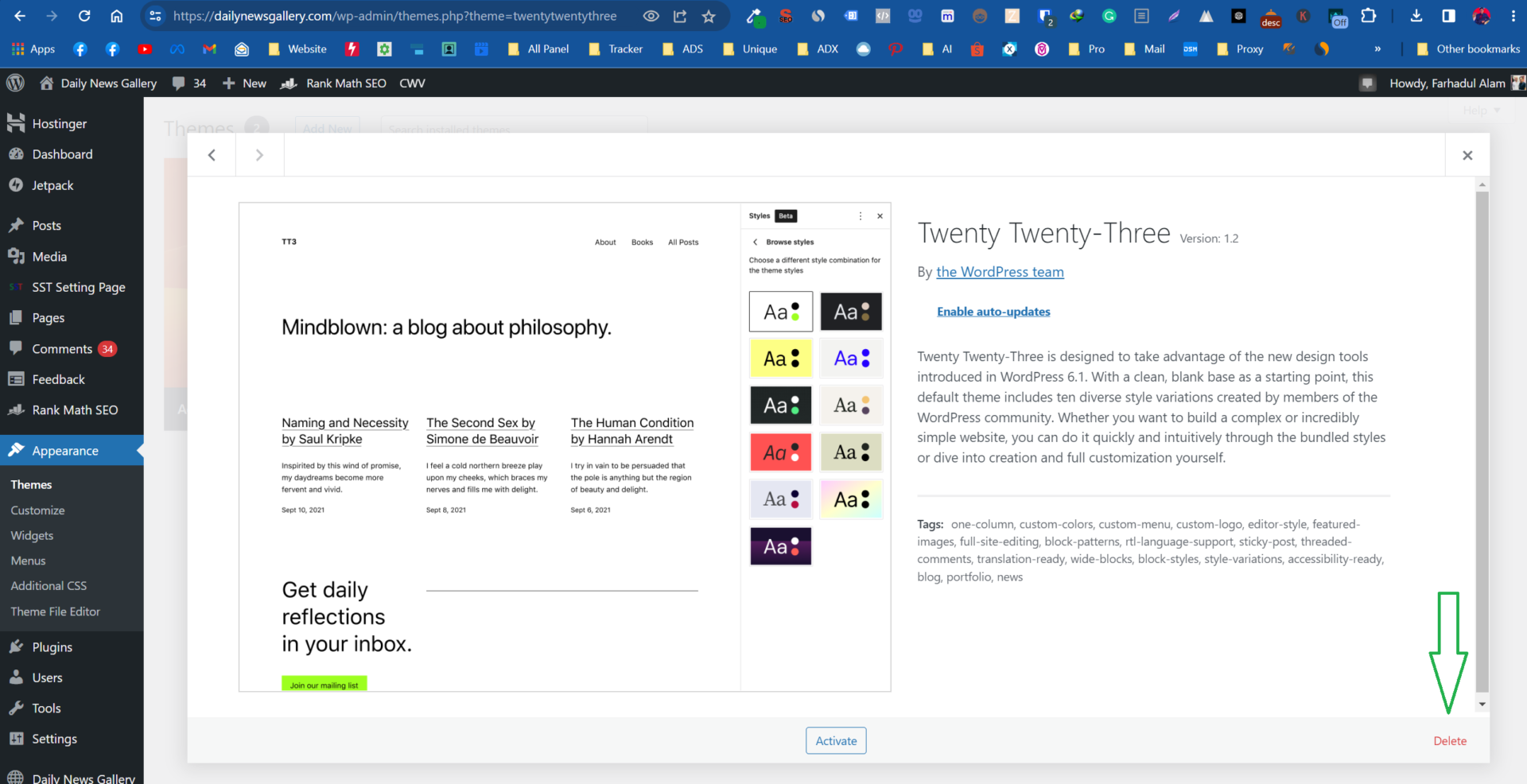Image resolution: width=1527 pixels, height=784 pixels.
Task: Click the theme screenshot preview image
Action: tap(565, 447)
